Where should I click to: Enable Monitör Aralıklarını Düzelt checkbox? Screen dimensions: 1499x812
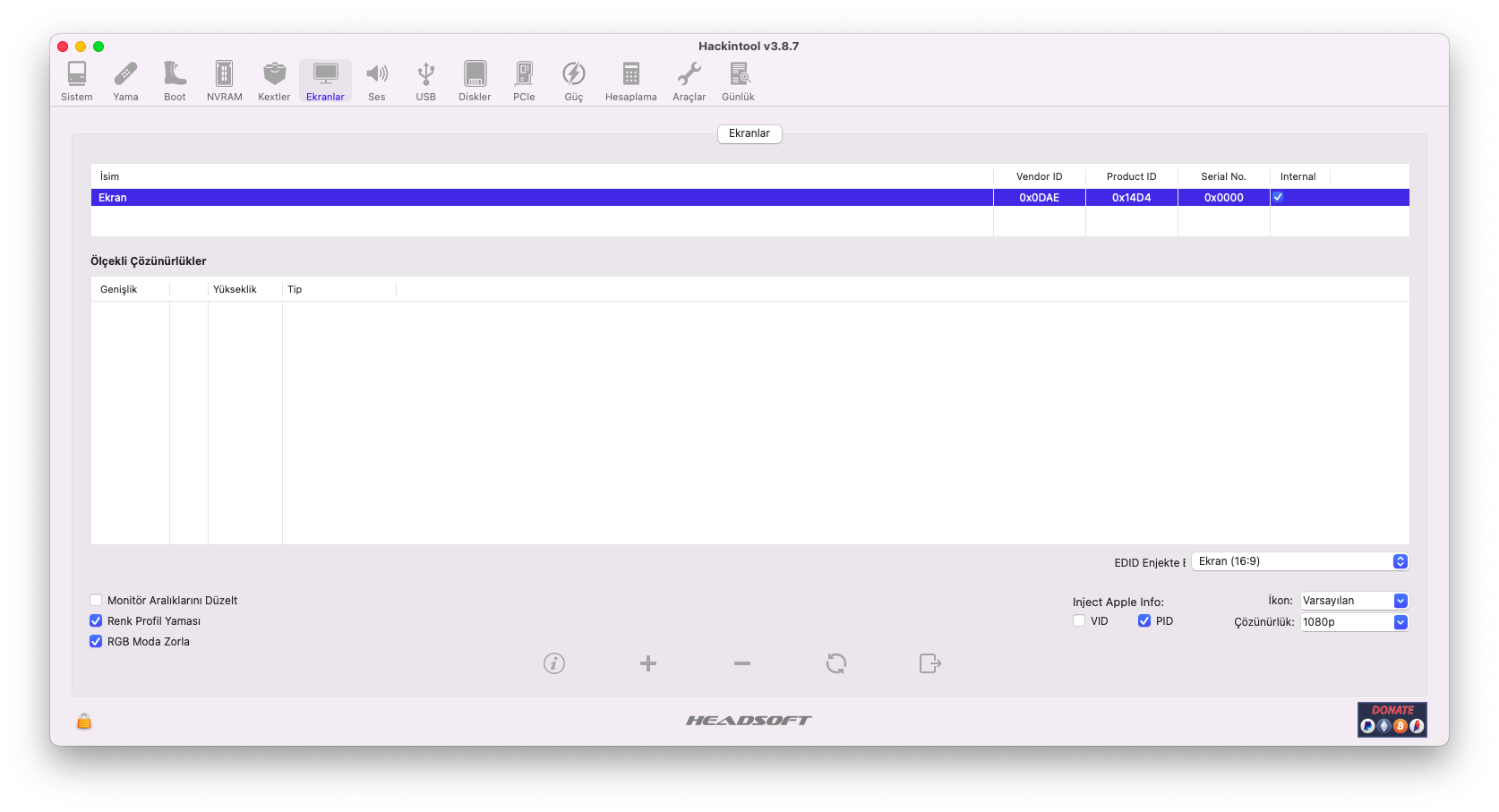pos(96,601)
